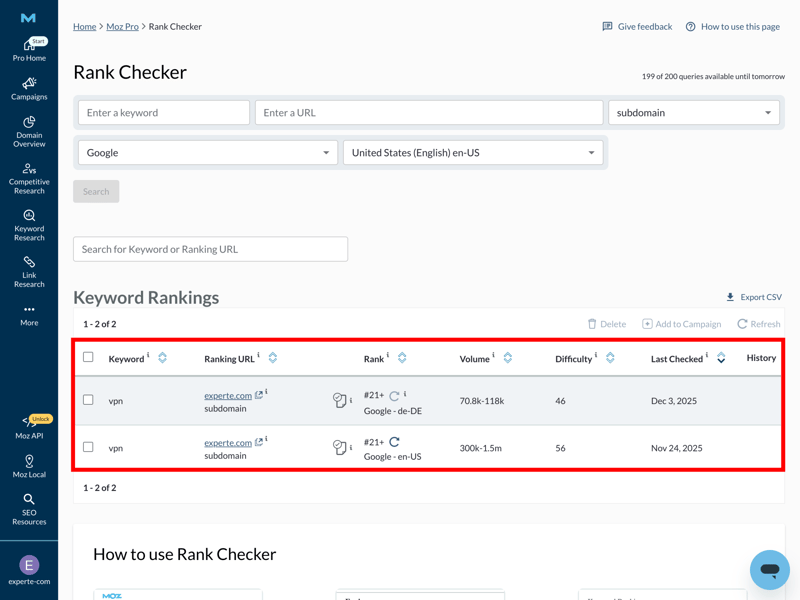
Task: Click the Give feedback link
Action: tap(637, 27)
